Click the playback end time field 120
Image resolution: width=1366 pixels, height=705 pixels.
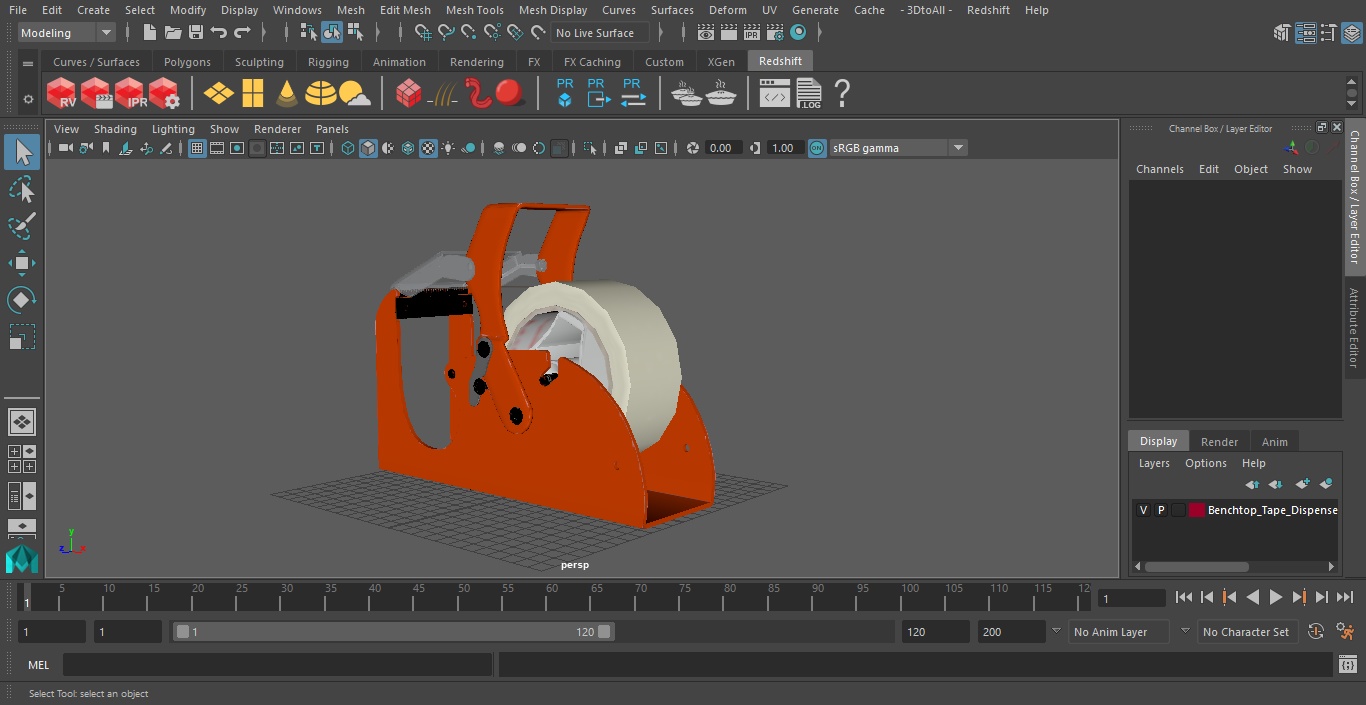click(x=935, y=632)
